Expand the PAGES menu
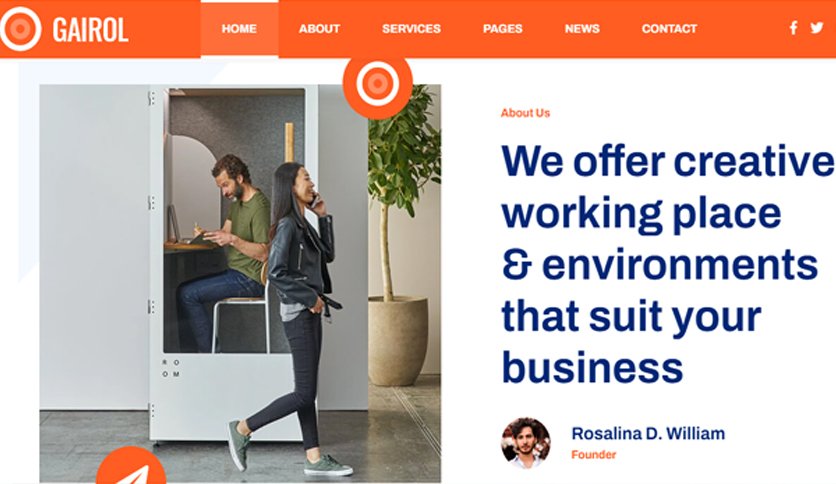836x484 pixels. pos(502,29)
